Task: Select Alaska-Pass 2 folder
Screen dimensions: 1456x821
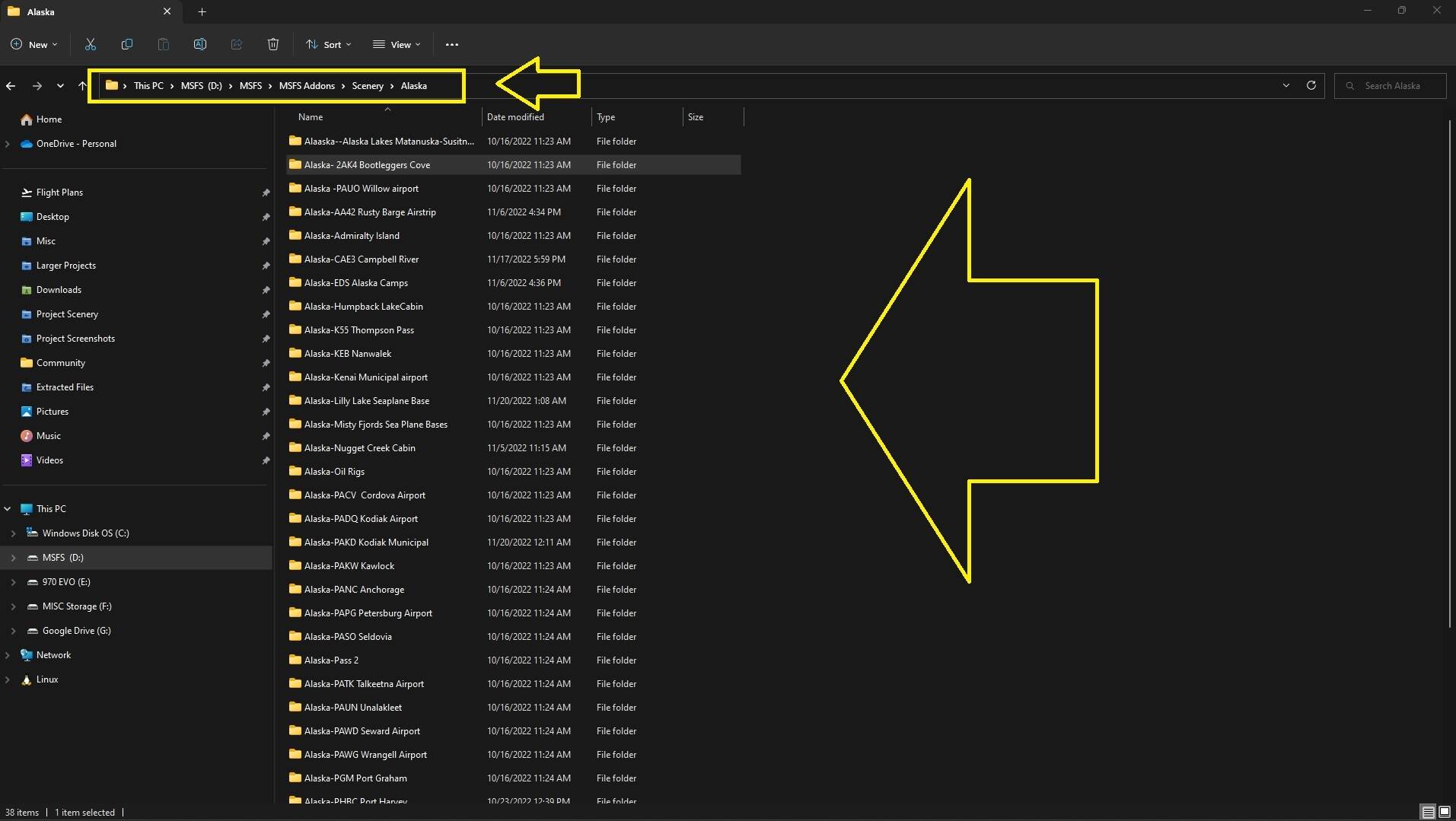Action: click(x=514, y=660)
